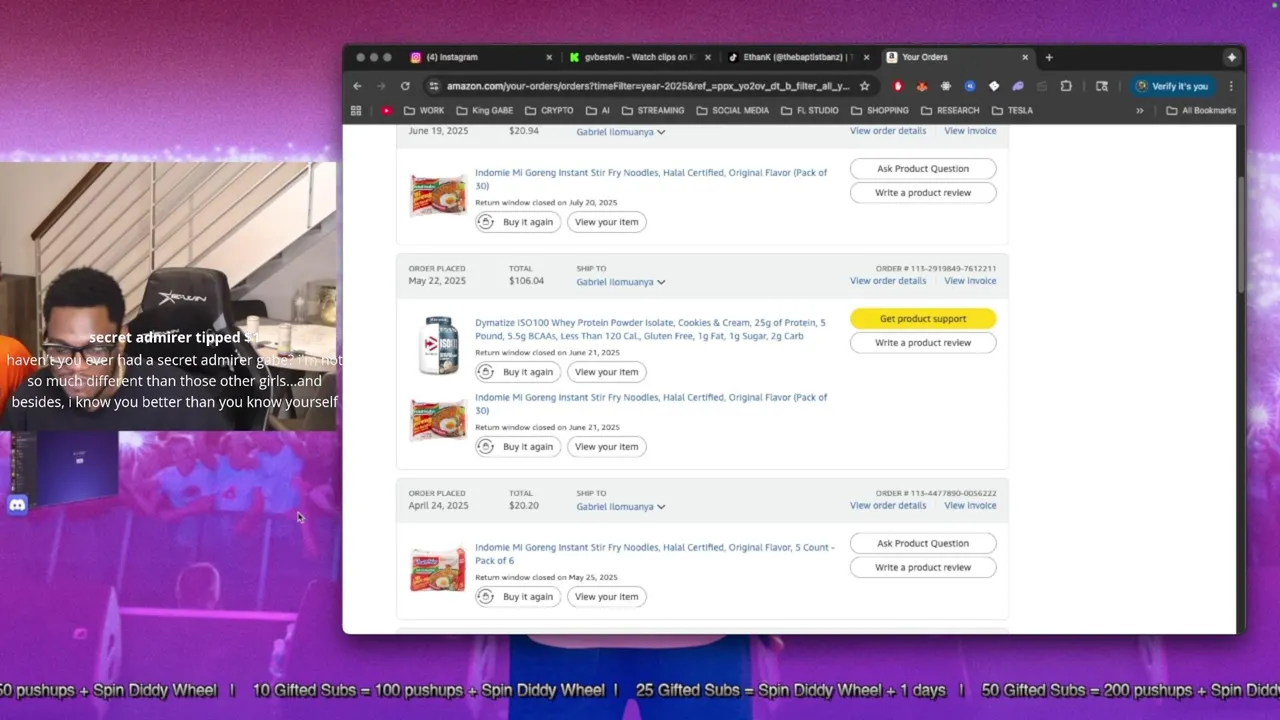Open the AI bookmarks folder
Screen dimensions: 1280x720
tap(598, 111)
